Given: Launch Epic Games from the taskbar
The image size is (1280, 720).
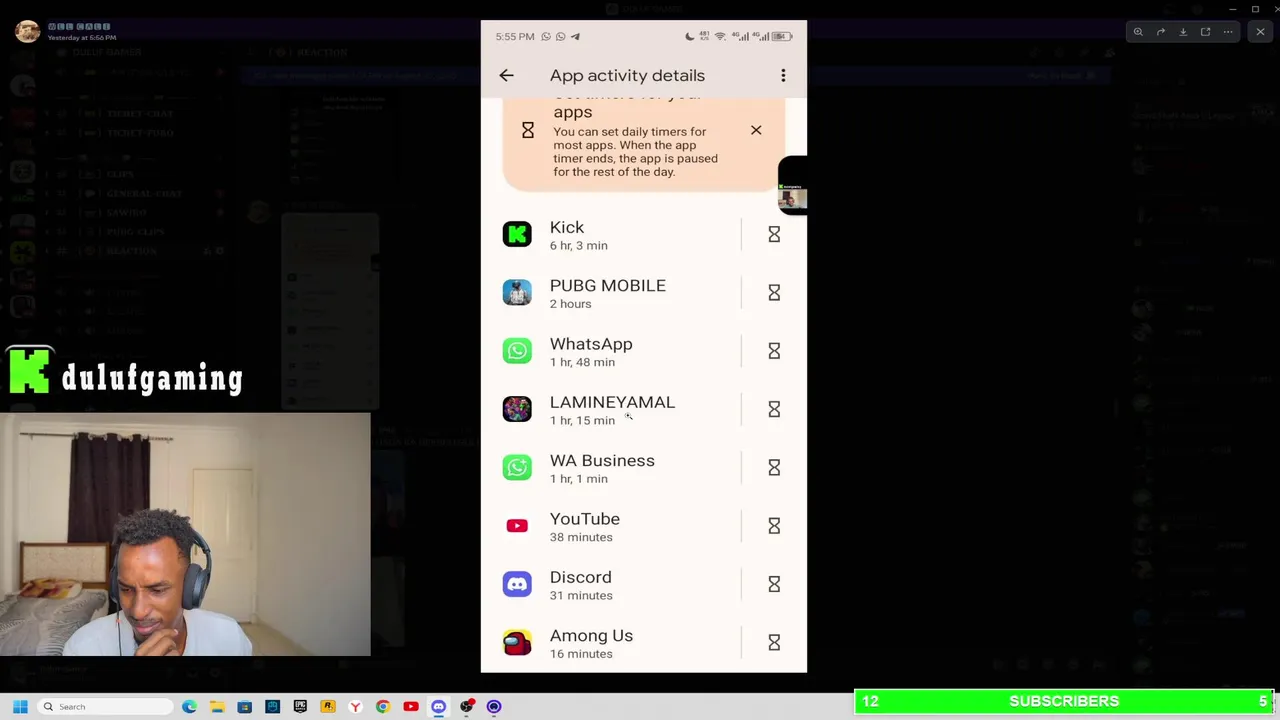Looking at the screenshot, I should [x=300, y=707].
